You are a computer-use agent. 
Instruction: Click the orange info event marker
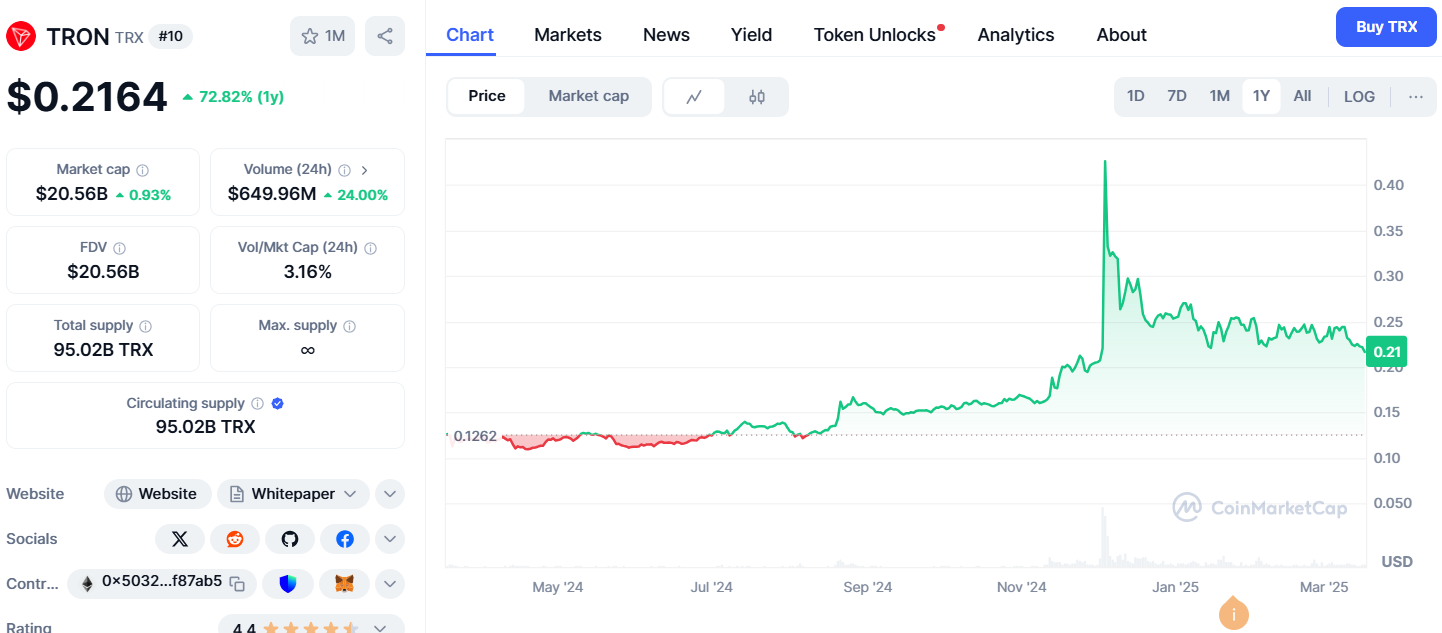(x=1234, y=613)
